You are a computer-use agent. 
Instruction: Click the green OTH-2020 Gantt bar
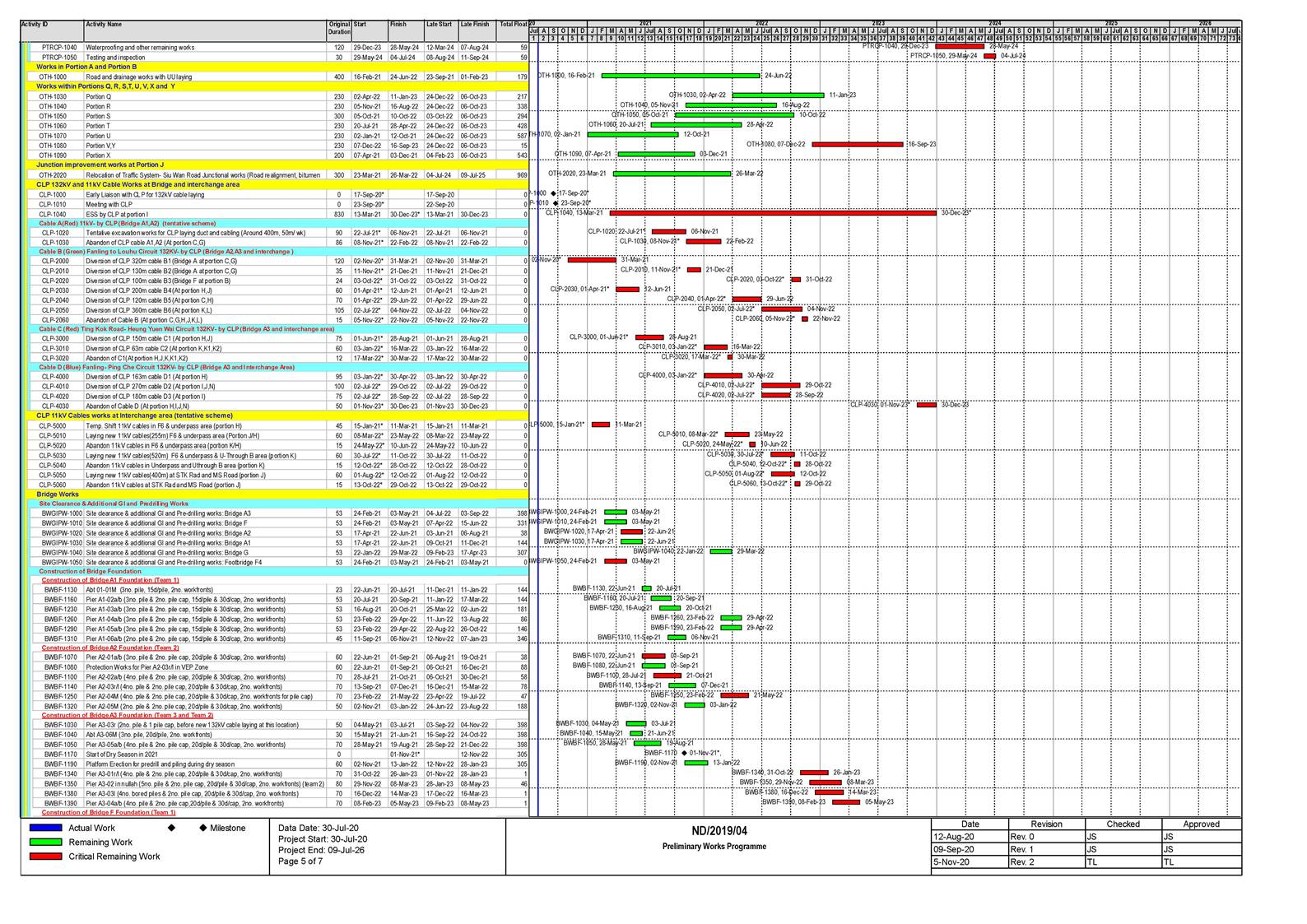[672, 174]
